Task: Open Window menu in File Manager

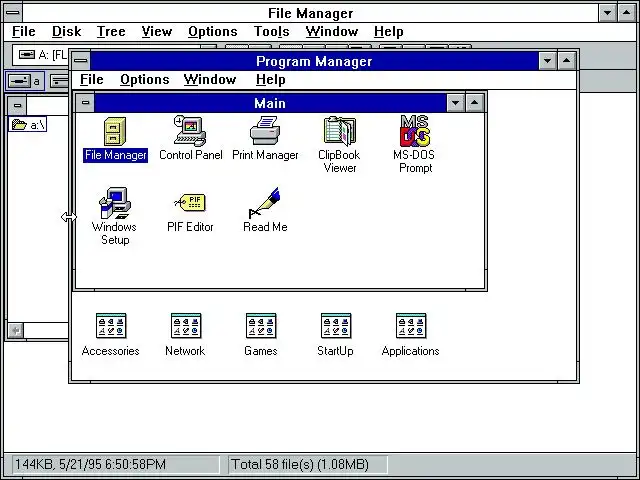Action: 332,31
